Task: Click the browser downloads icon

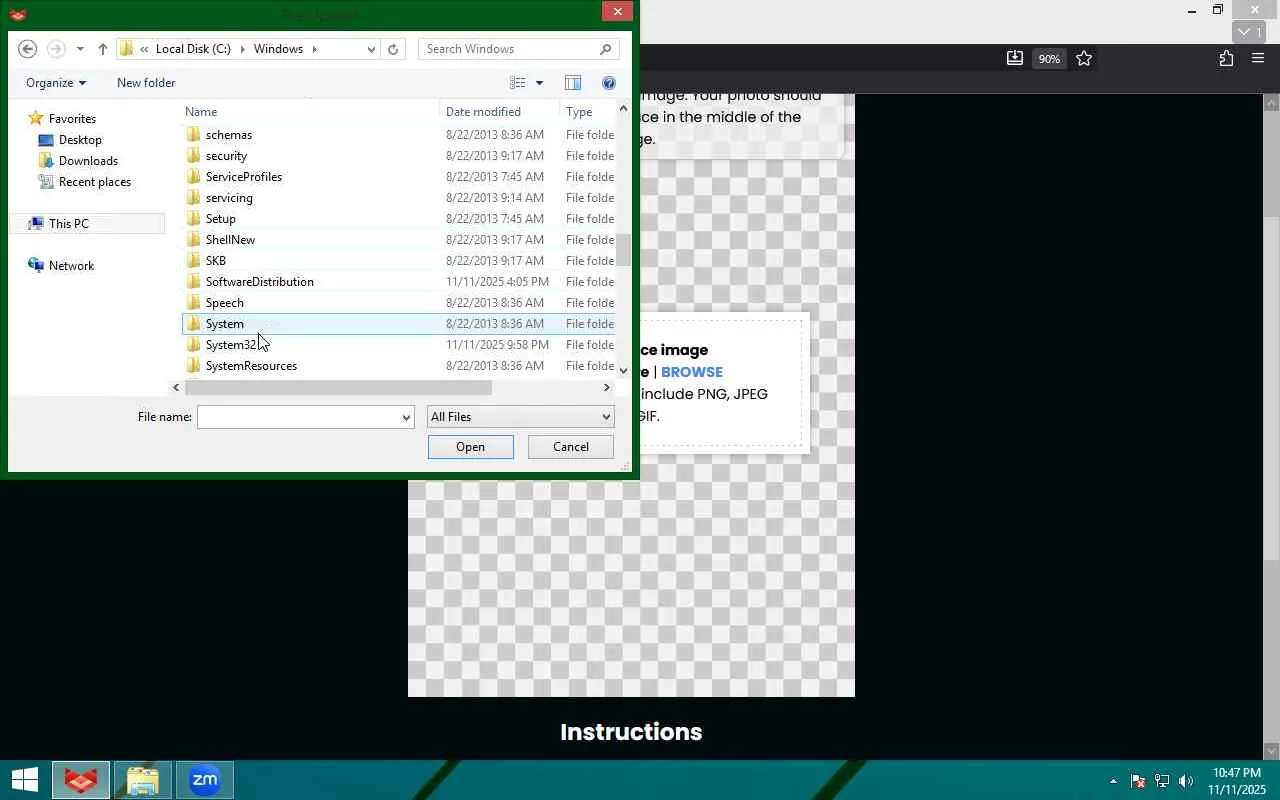Action: coord(1014,59)
